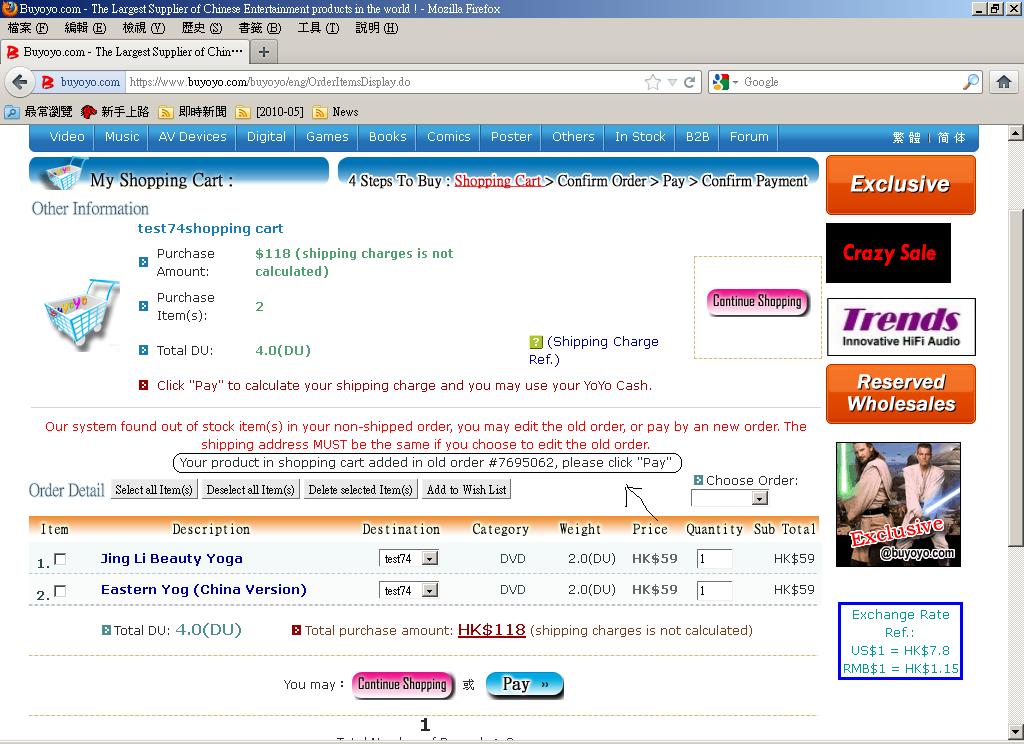This screenshot has width=1024, height=744.
Task: Open the Reserved Wholesales banner
Action: (x=901, y=394)
